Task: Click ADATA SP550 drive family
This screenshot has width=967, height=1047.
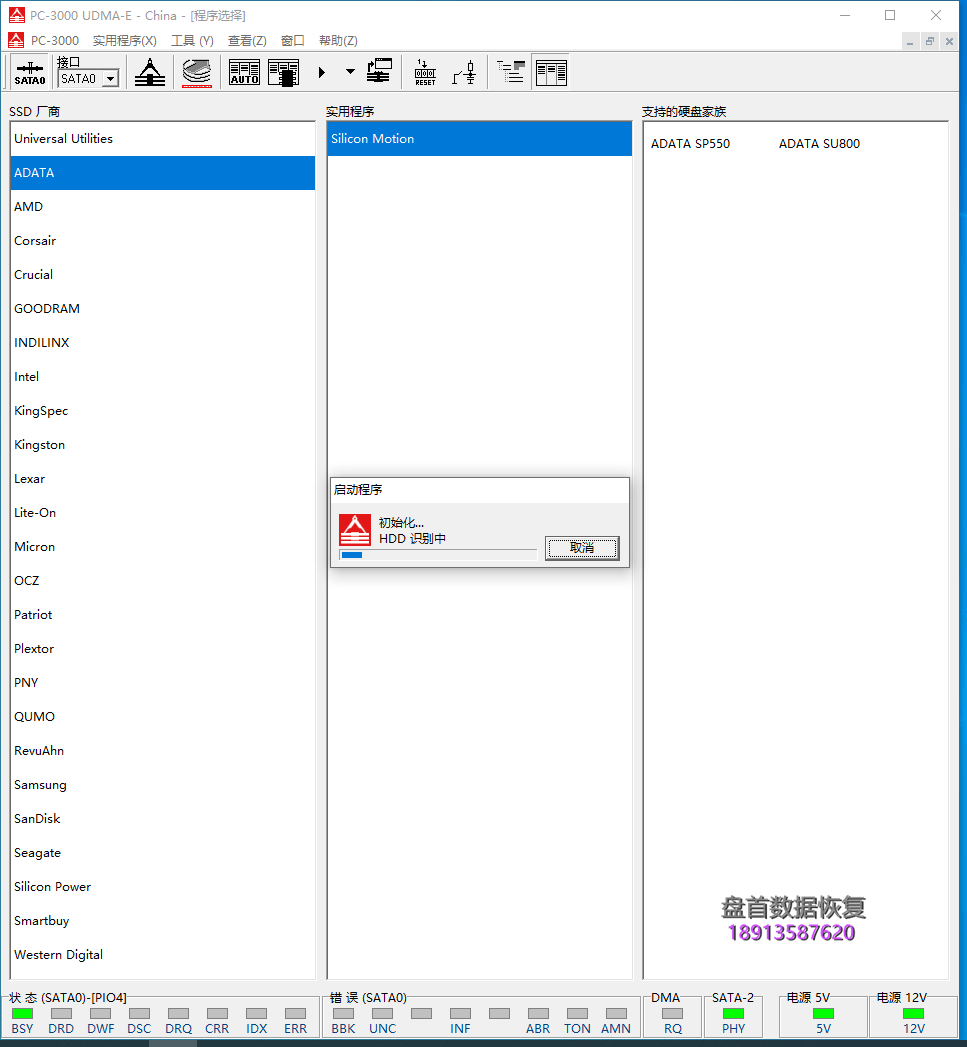Action: click(x=691, y=144)
